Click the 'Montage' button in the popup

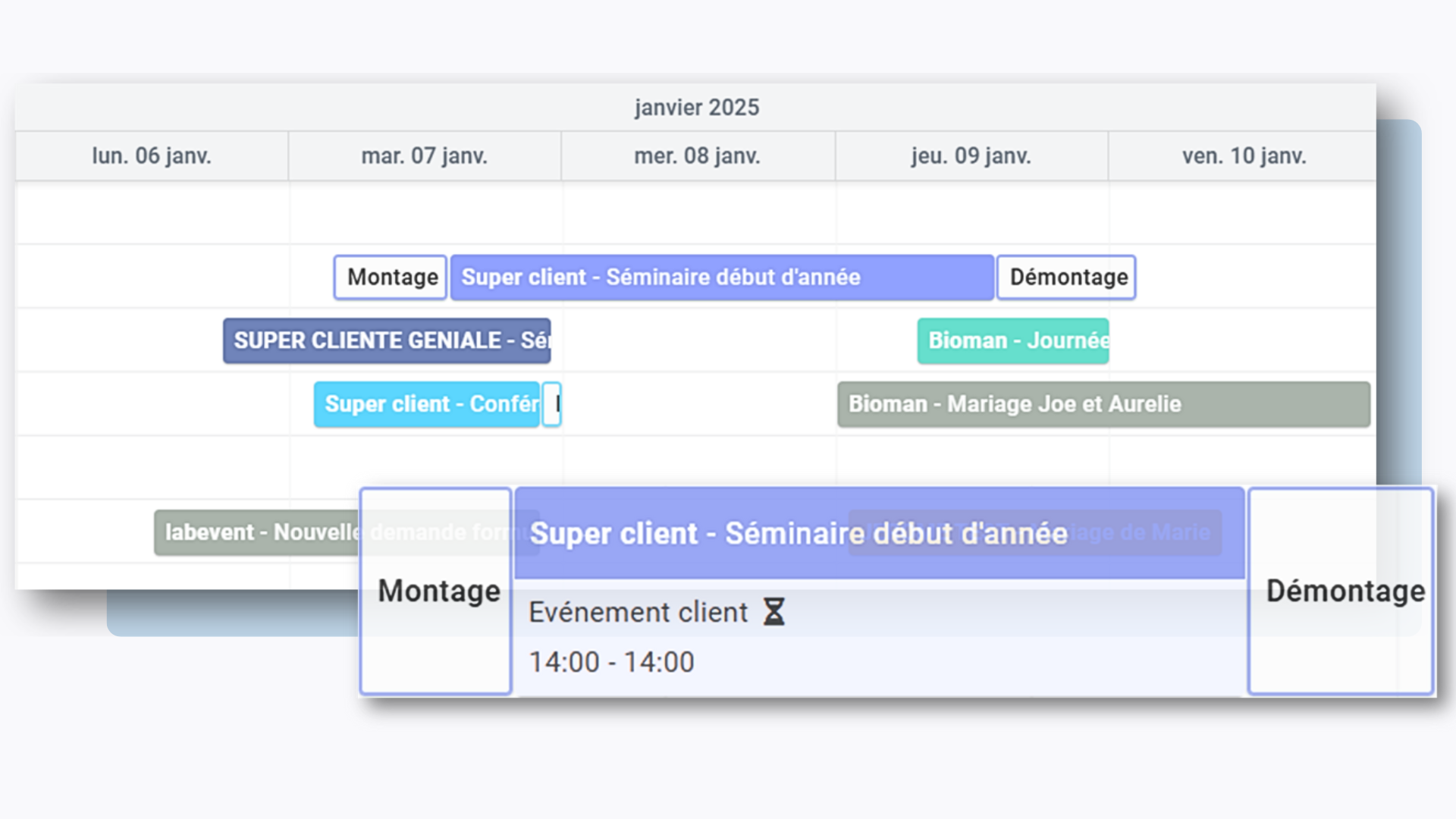pos(435,590)
